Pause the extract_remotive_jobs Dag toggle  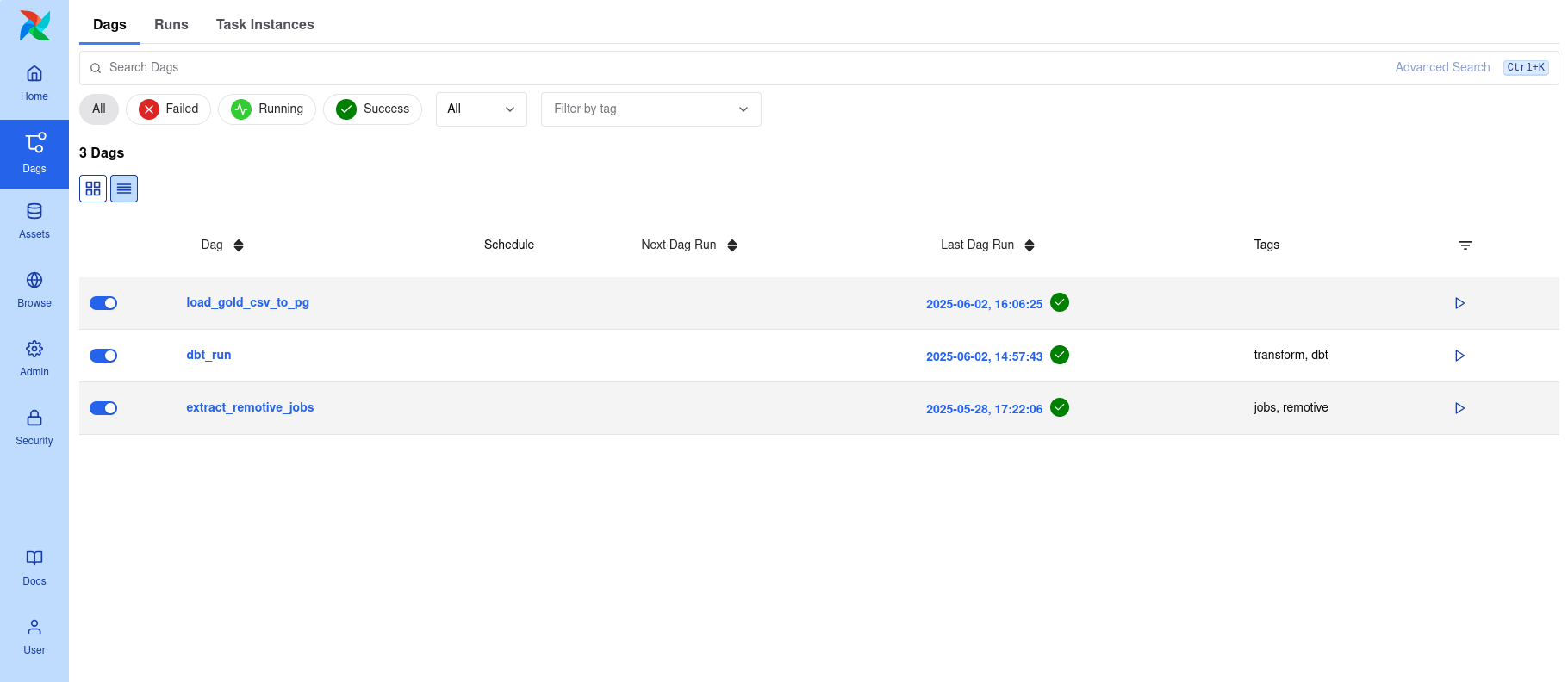pos(103,408)
